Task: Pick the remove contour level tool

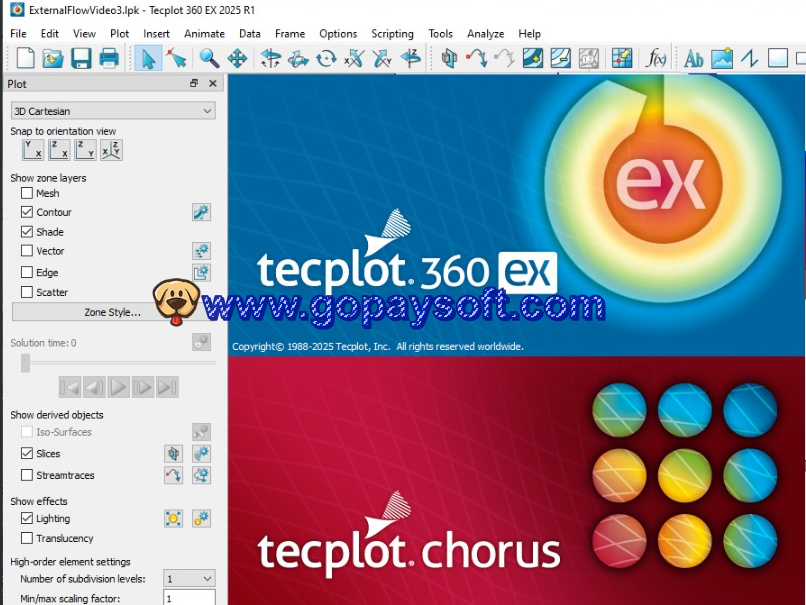Action: point(561,58)
